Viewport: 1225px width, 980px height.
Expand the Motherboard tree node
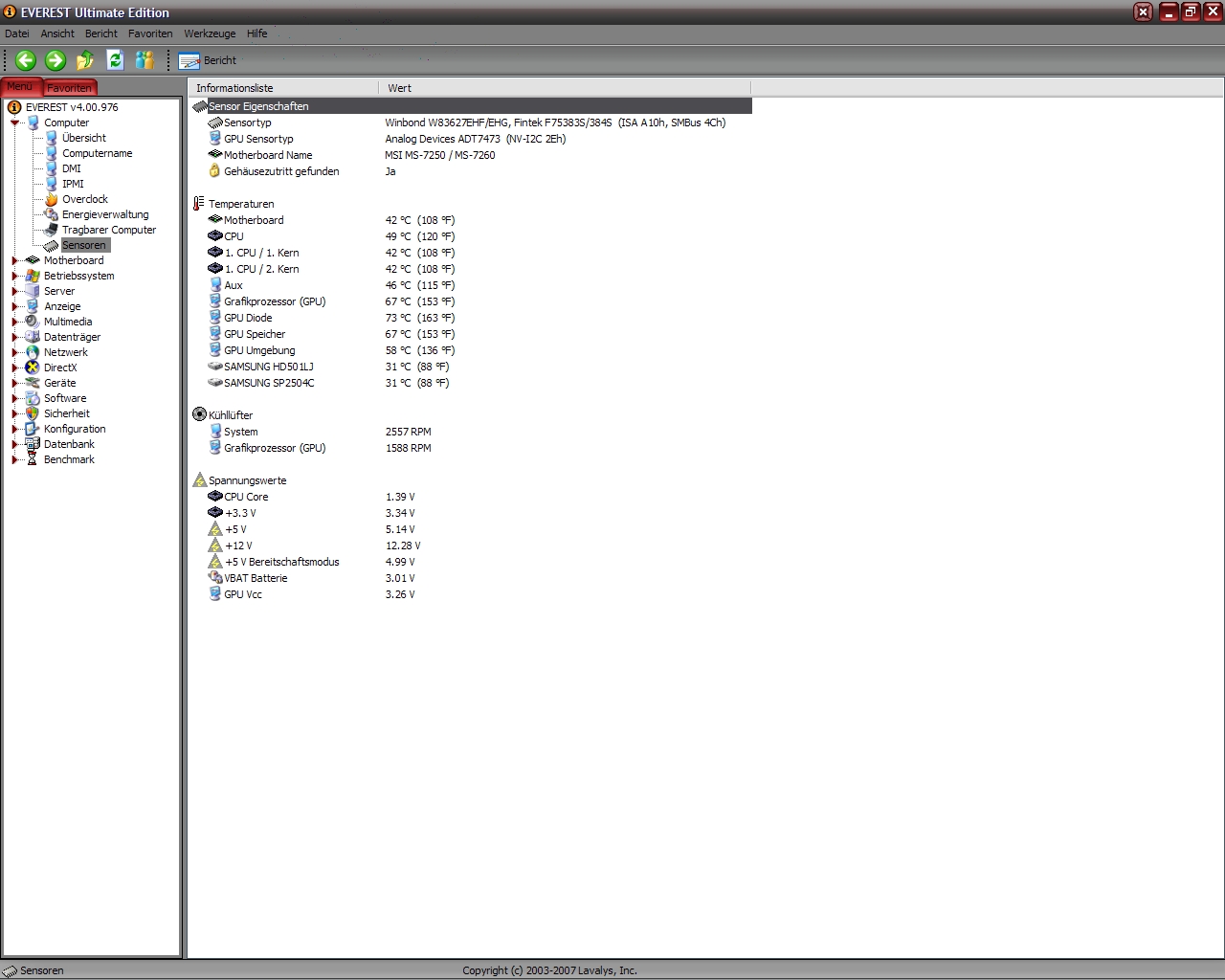[x=15, y=260]
